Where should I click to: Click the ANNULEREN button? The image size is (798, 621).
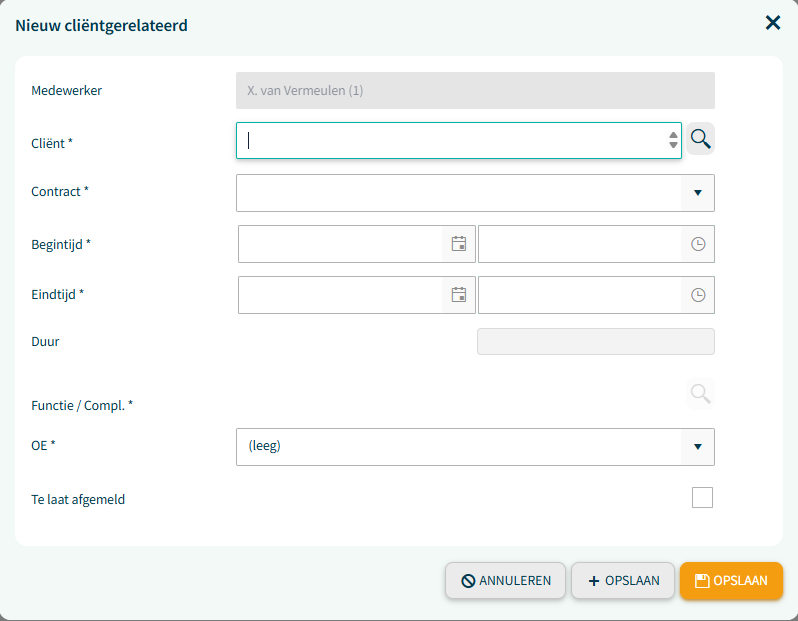pos(505,580)
